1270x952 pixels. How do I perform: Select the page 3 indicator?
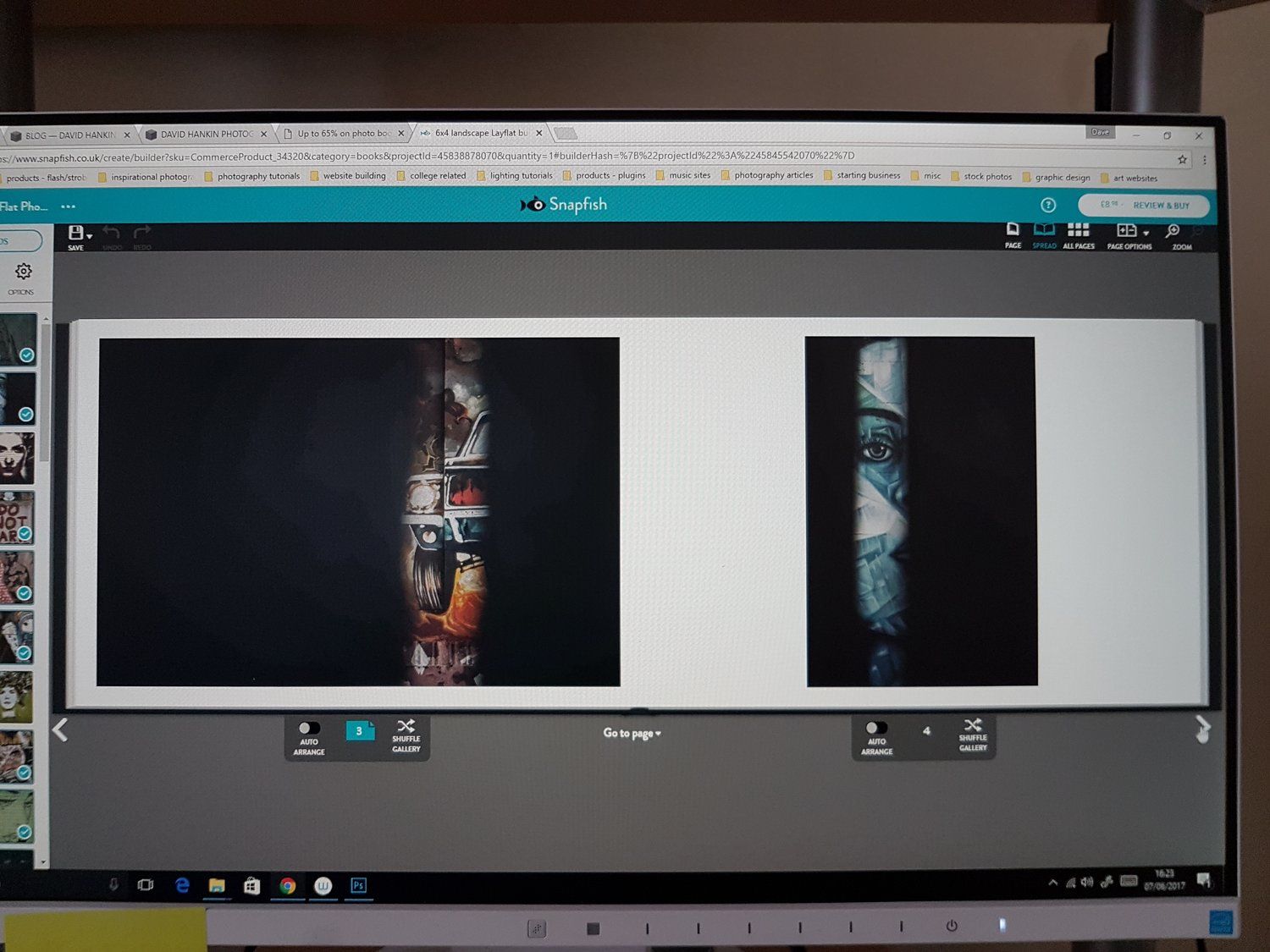(x=360, y=730)
